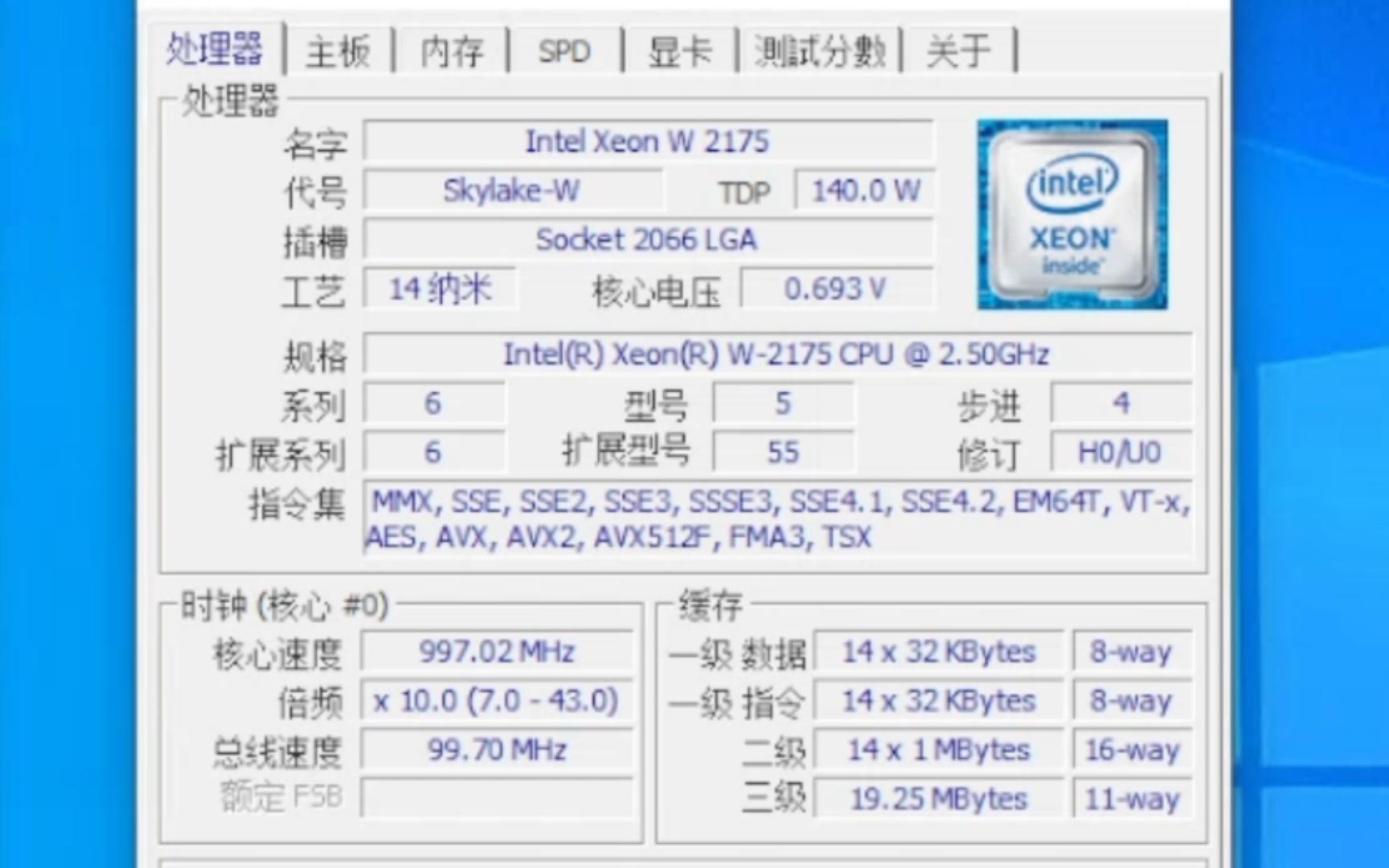
Task: Open the 測試分數 tab
Action: coord(819,51)
